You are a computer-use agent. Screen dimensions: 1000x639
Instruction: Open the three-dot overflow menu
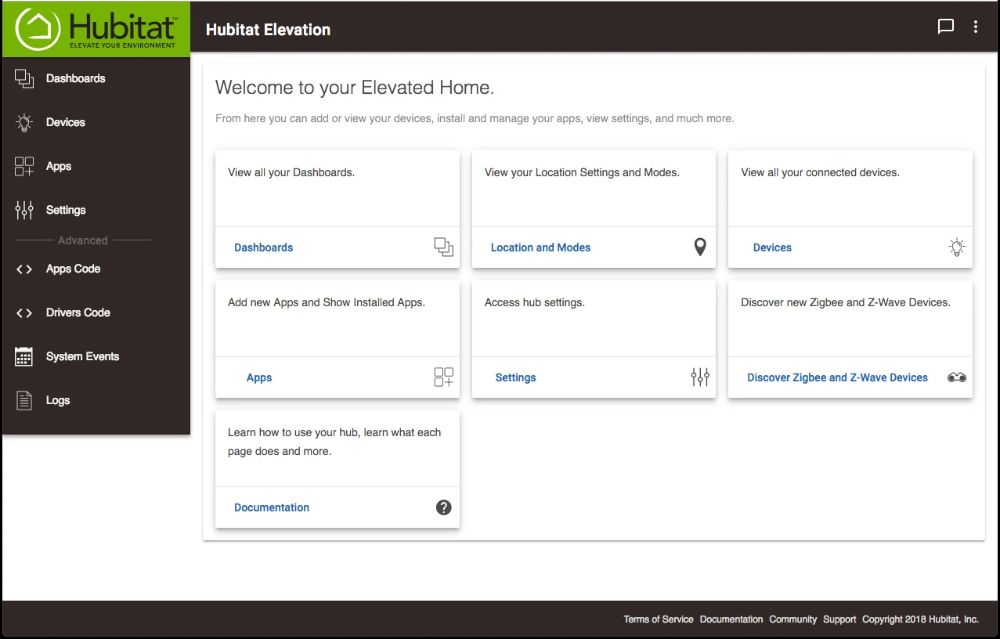click(x=976, y=27)
